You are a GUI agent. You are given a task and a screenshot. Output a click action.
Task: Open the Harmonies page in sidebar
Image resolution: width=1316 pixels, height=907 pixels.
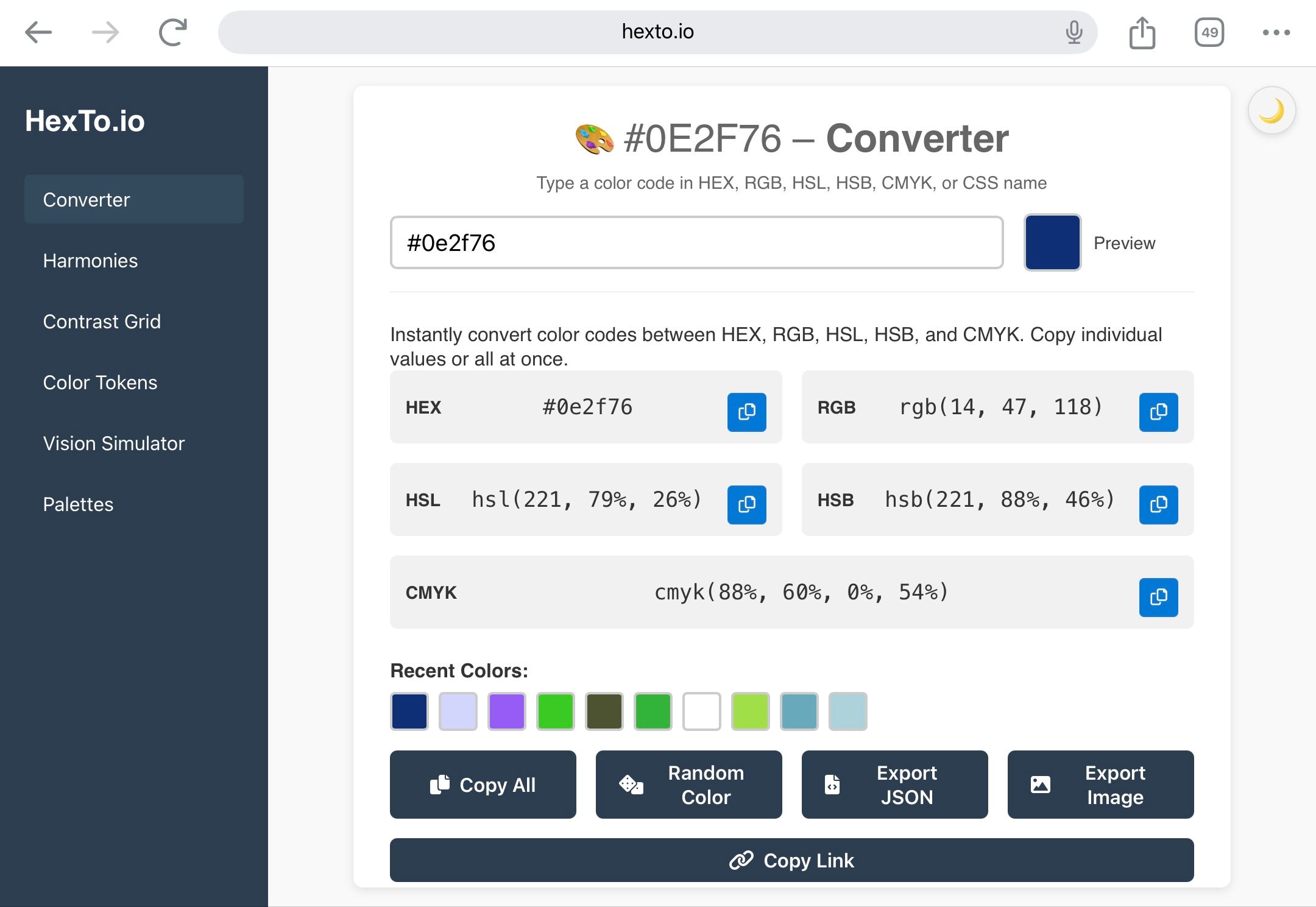[90, 261]
